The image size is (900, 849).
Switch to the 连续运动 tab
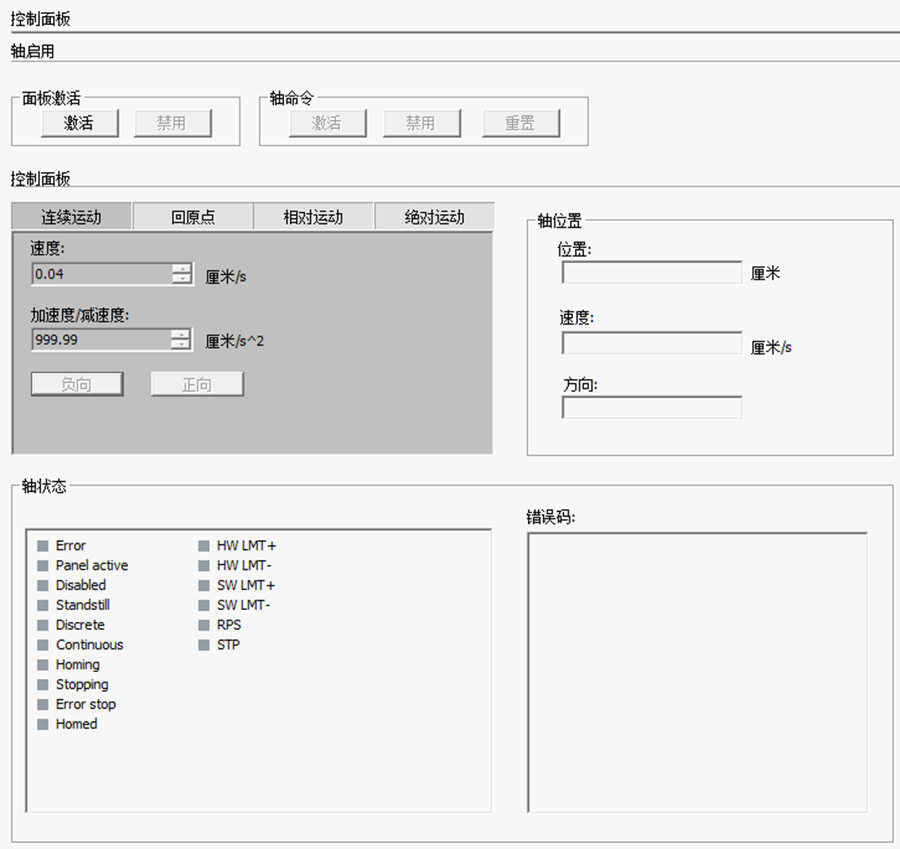click(71, 217)
